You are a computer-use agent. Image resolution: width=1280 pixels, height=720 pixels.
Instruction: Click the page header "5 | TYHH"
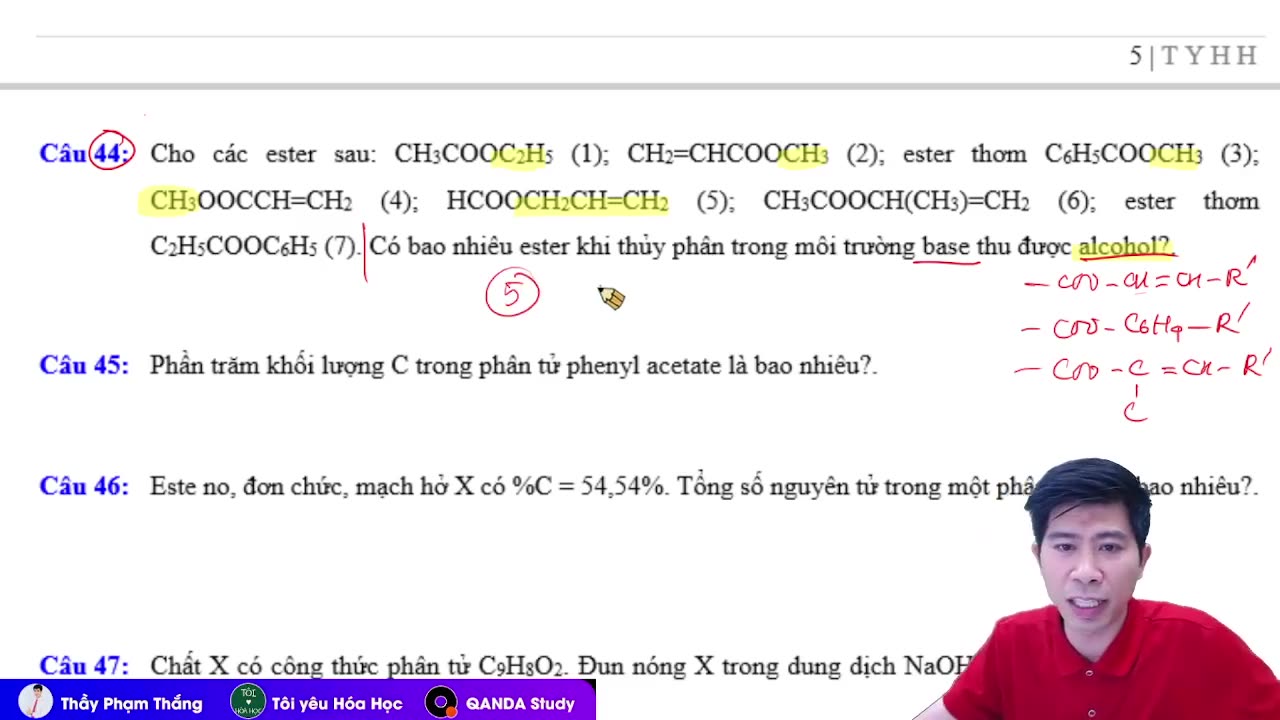pos(1193,56)
